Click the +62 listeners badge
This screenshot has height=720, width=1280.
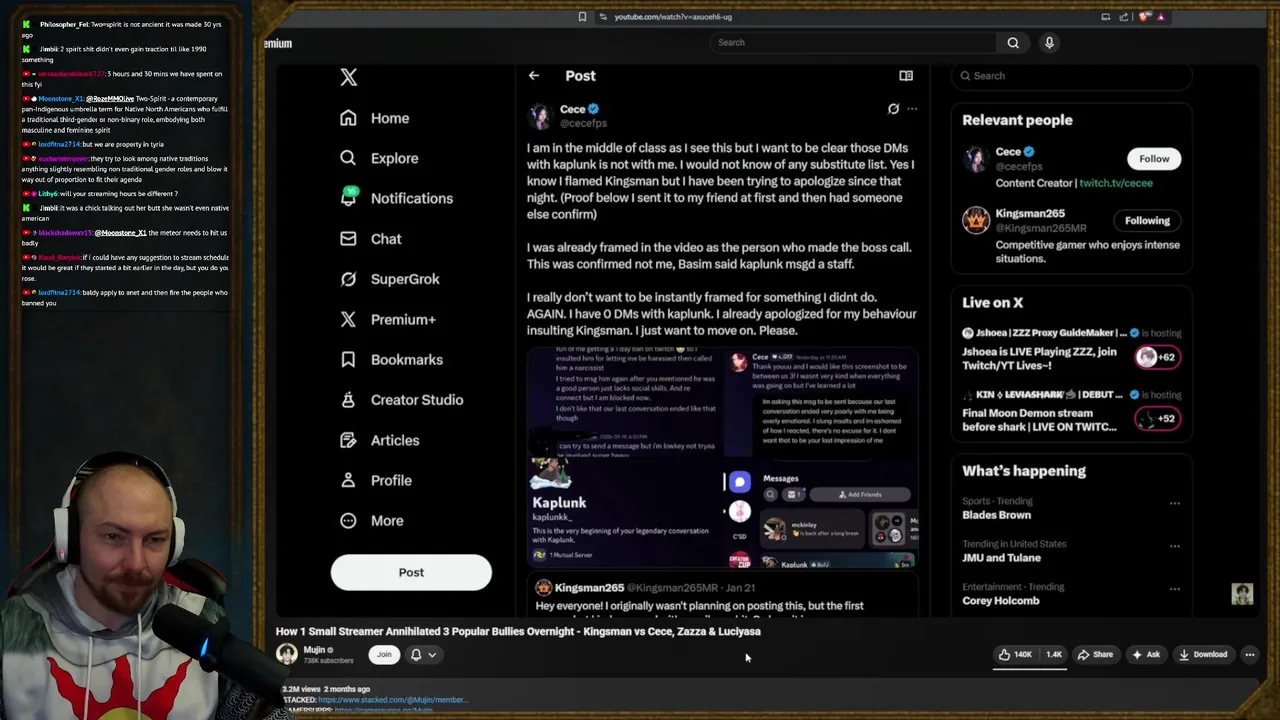point(1157,357)
